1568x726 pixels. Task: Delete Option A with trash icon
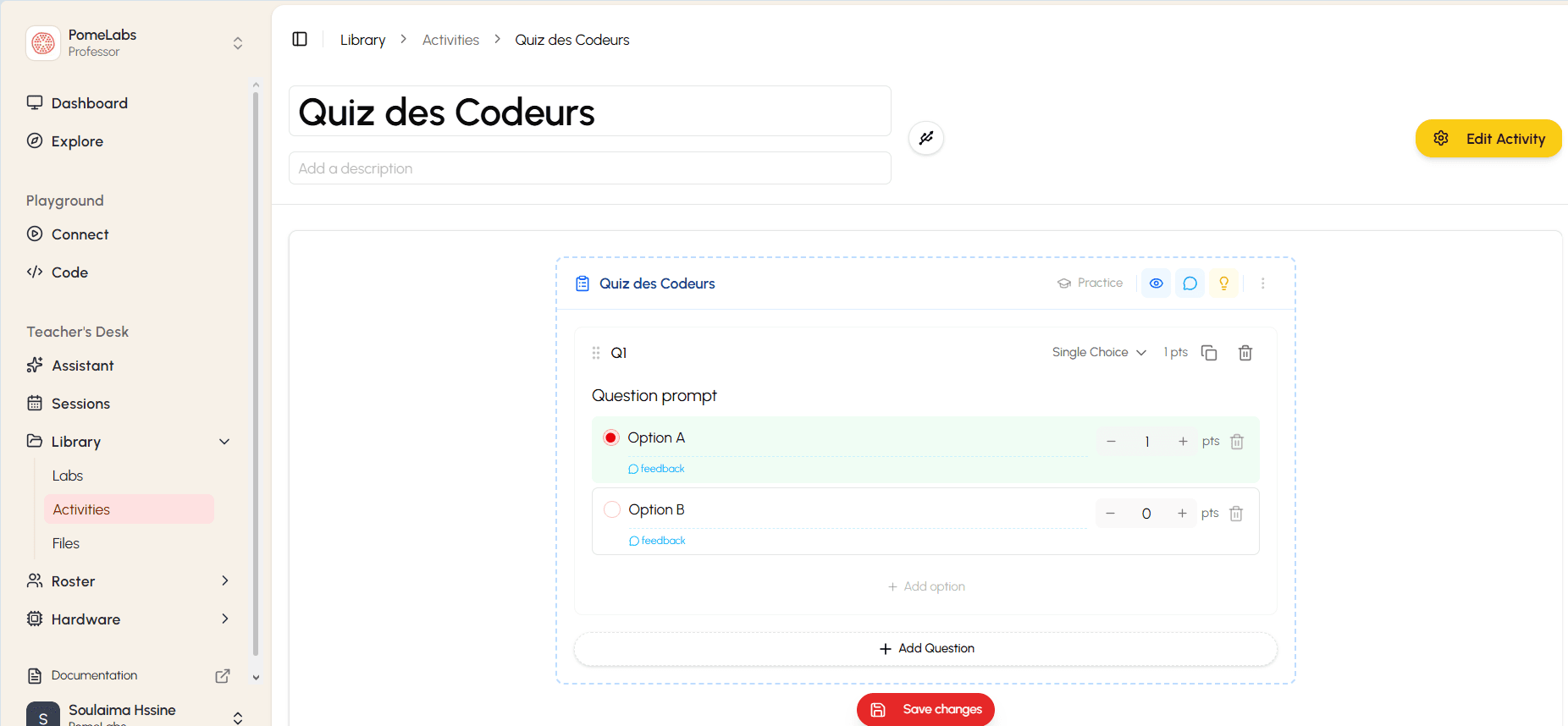point(1237,442)
